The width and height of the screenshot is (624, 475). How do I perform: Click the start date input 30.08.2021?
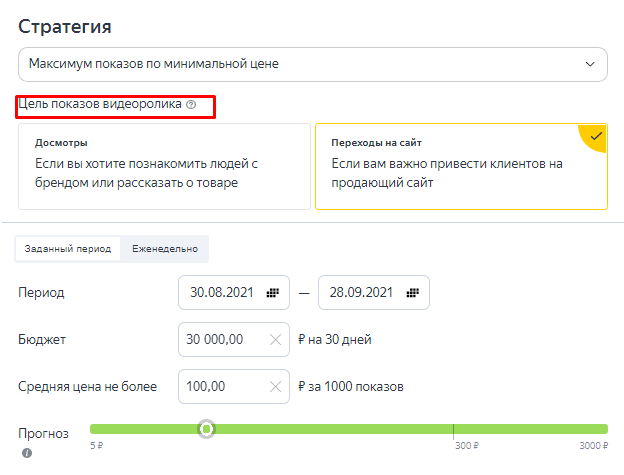[x=224, y=293]
